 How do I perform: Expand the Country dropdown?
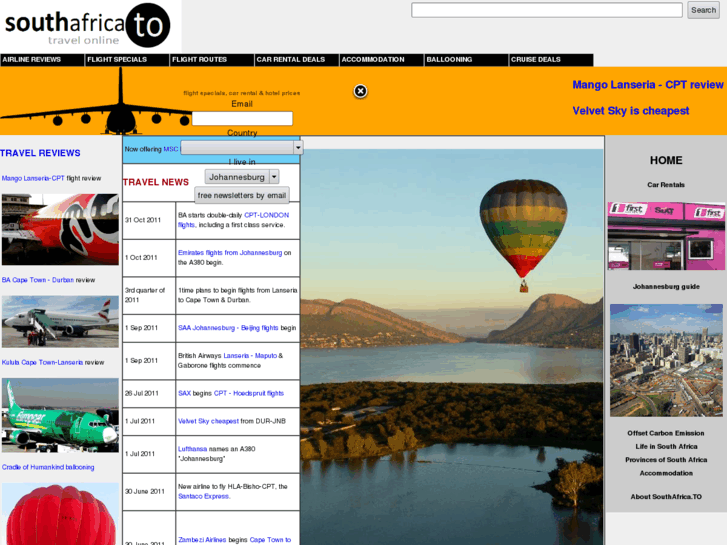tap(242, 147)
